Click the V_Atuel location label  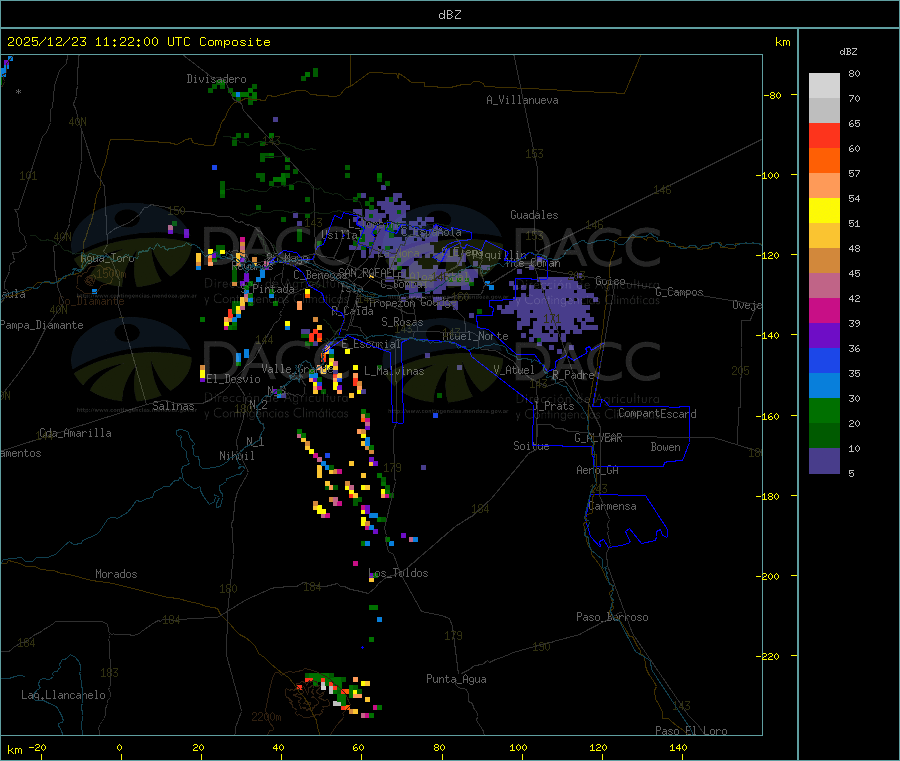click(514, 370)
